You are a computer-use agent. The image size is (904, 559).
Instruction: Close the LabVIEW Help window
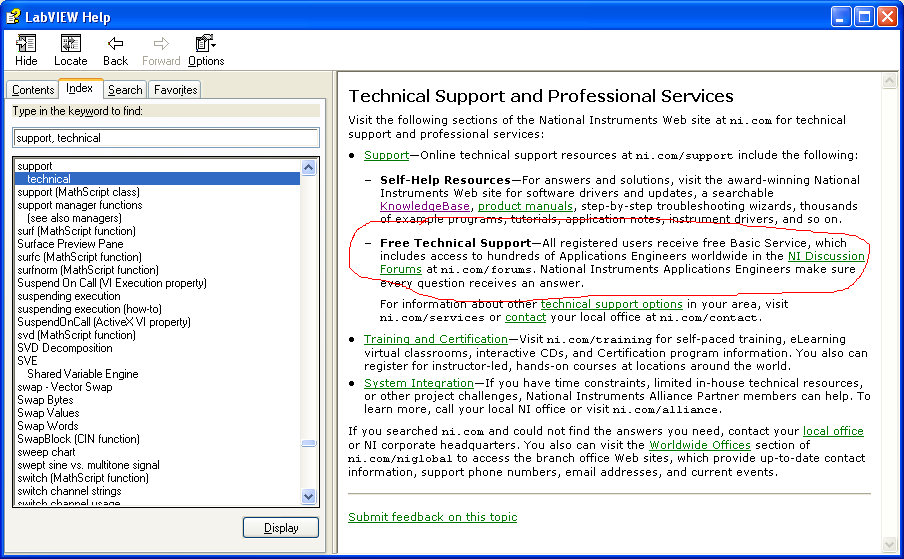coord(887,17)
